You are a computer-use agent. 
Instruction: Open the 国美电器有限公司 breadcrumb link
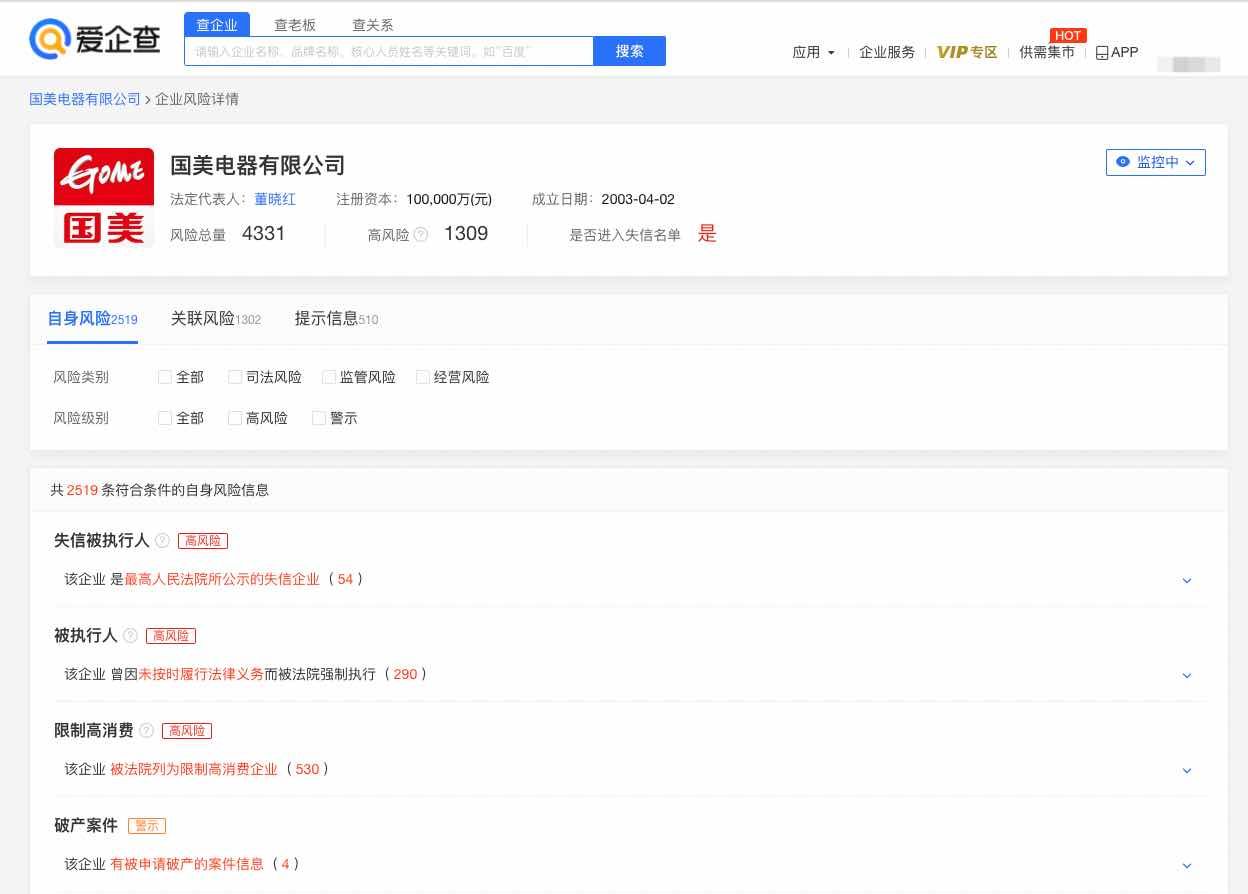pyautogui.click(x=85, y=99)
